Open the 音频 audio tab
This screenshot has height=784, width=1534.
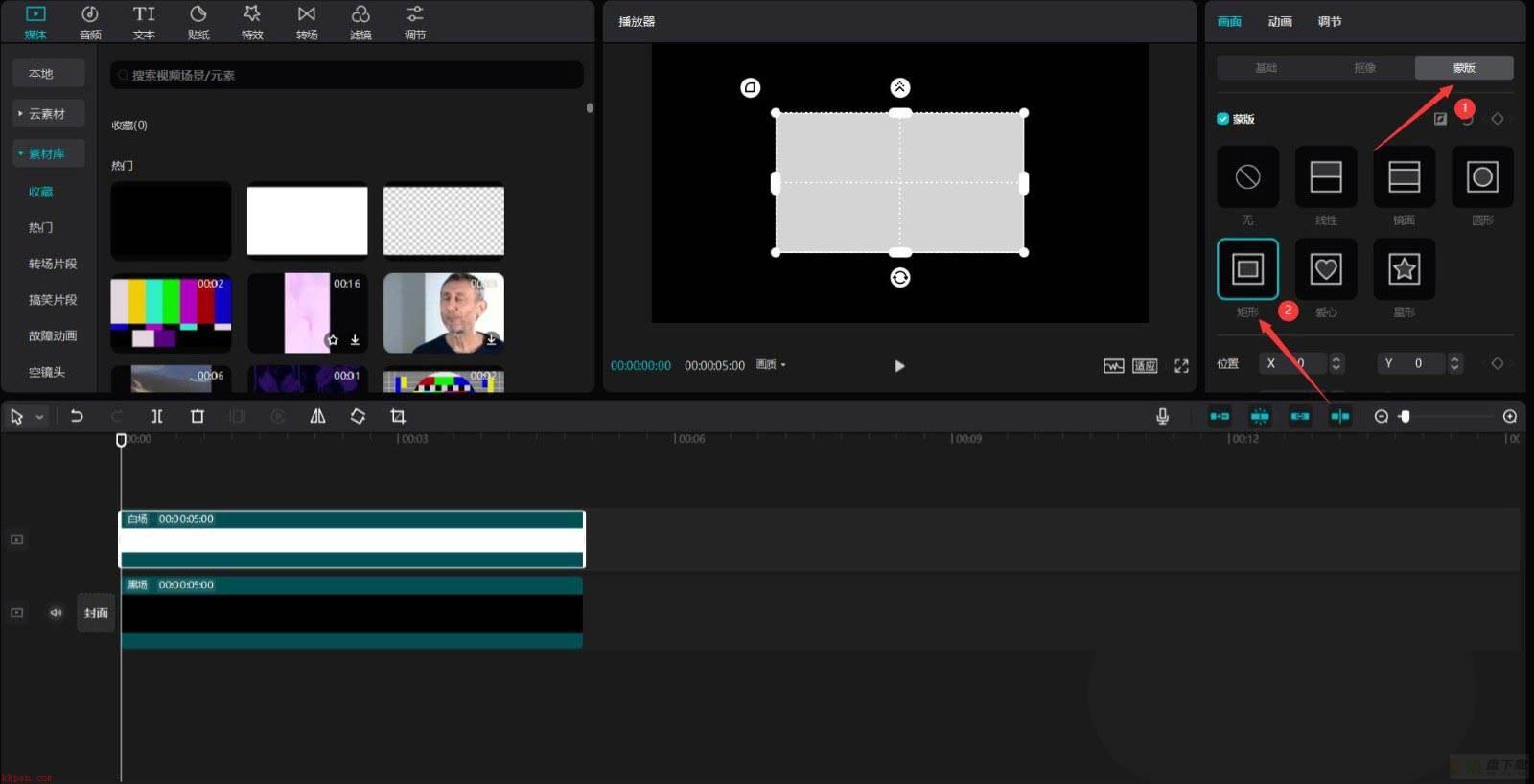(x=90, y=22)
